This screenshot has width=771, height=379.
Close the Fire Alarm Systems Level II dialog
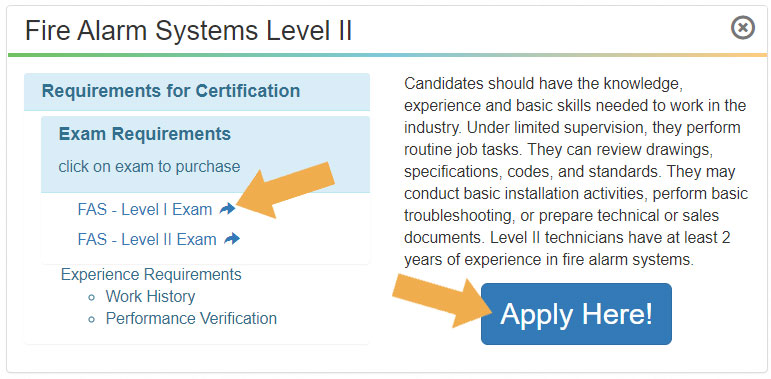point(742,28)
